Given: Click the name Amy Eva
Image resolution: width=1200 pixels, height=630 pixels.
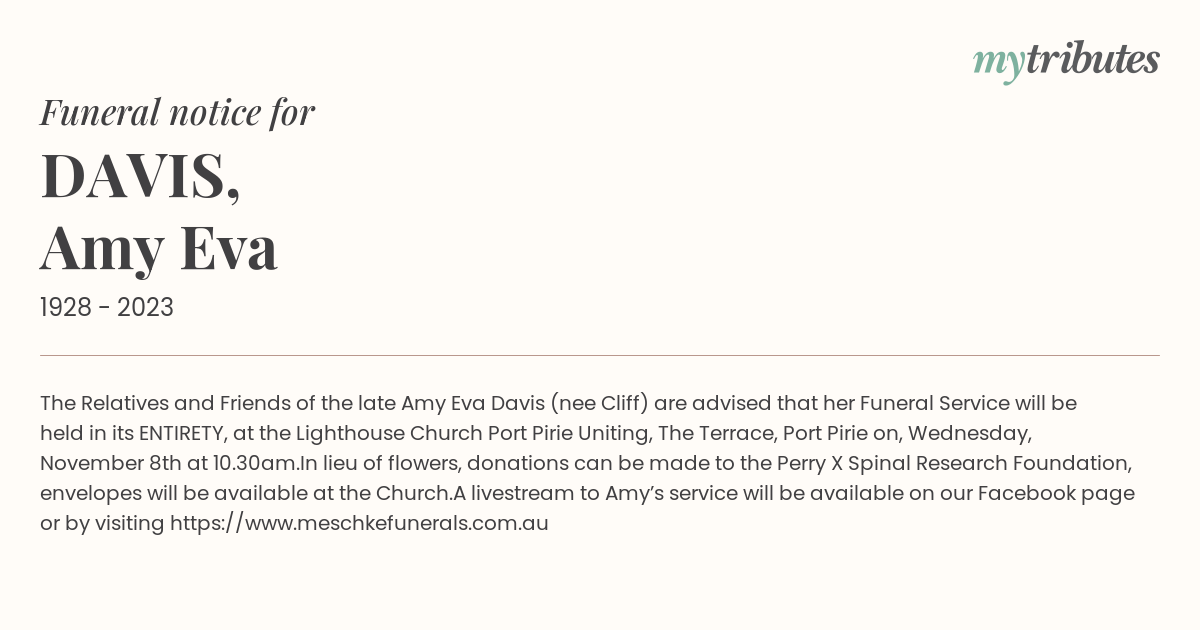Looking at the screenshot, I should [x=158, y=248].
